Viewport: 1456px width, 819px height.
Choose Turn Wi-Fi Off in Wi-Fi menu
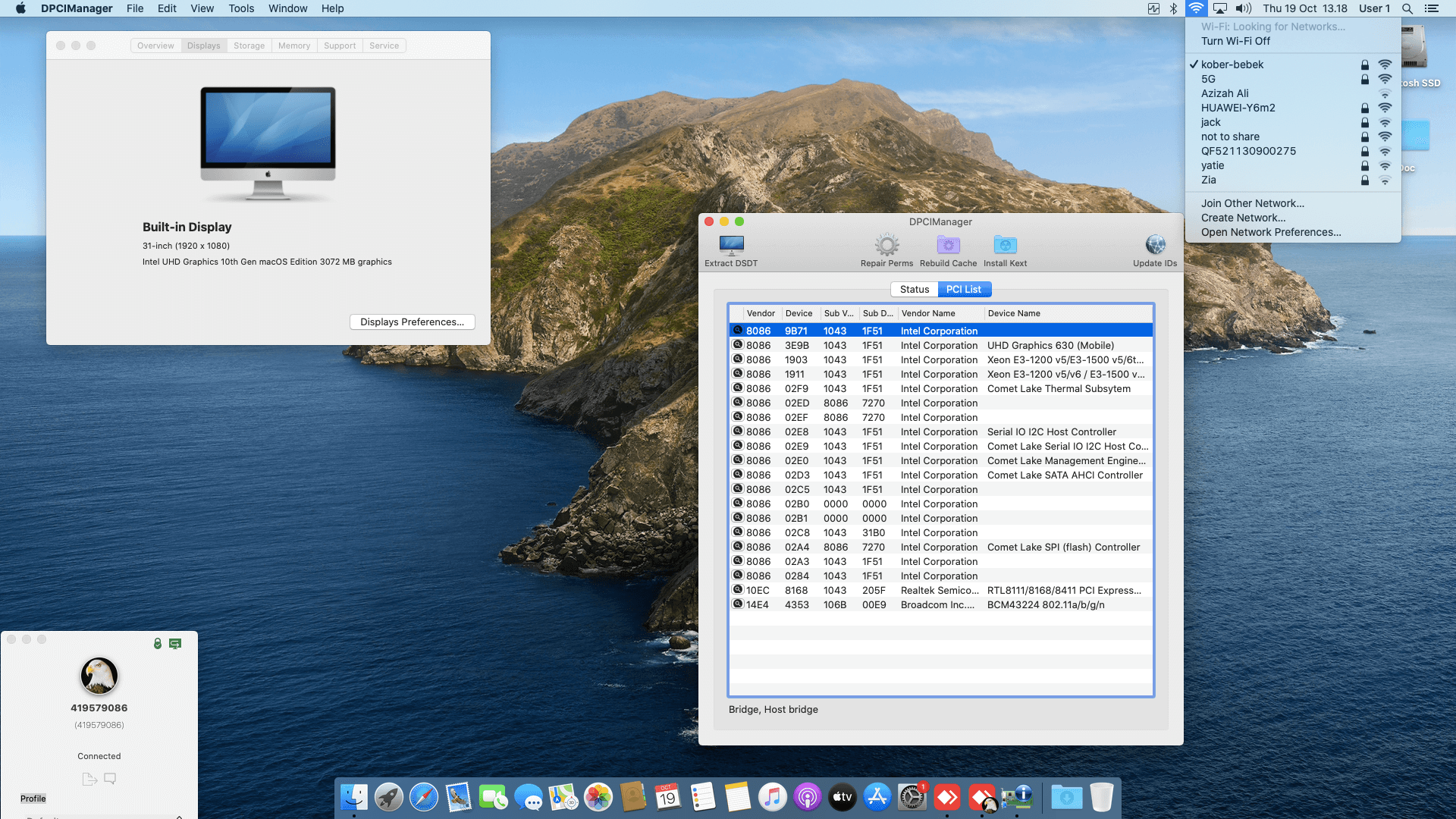tap(1293, 41)
